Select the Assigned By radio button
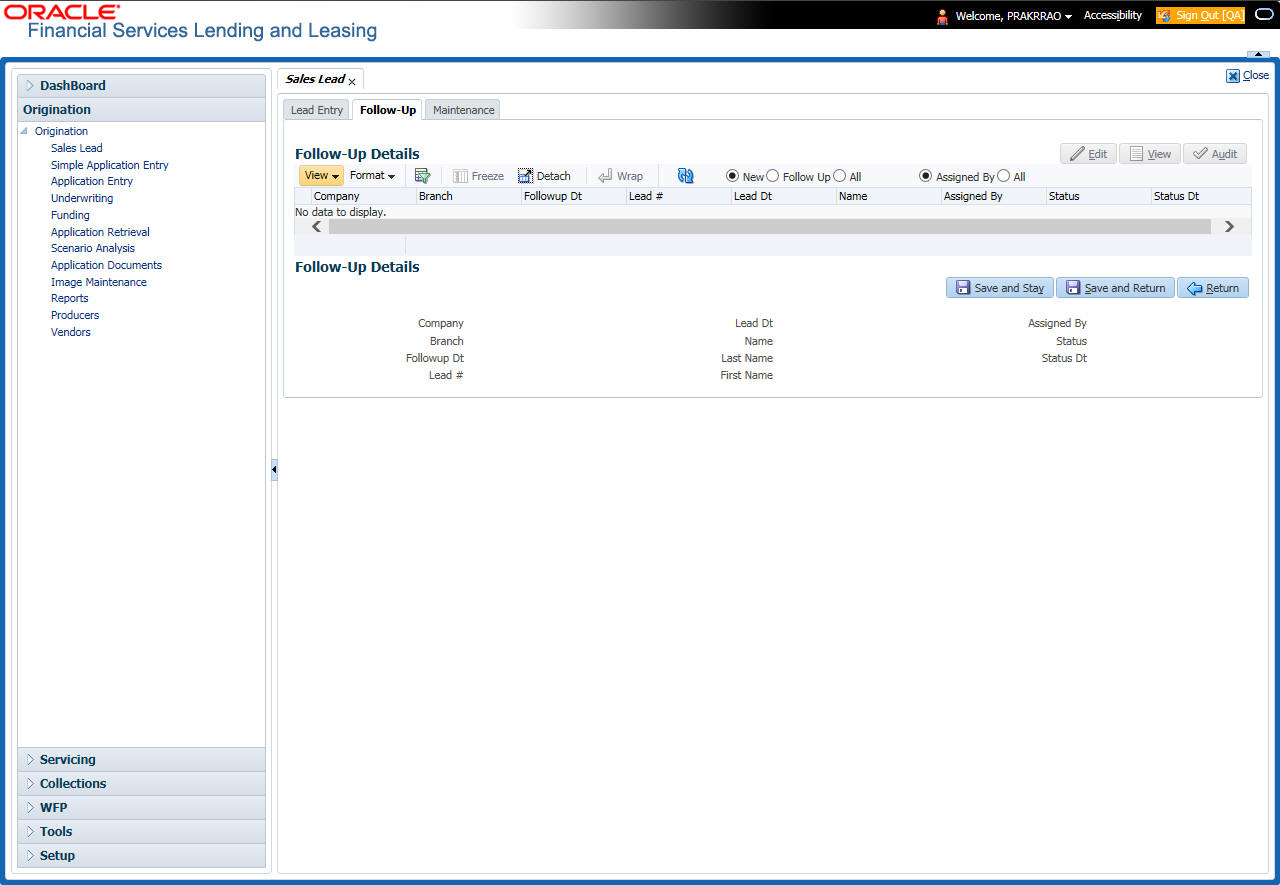This screenshot has height=885, width=1280. [925, 176]
